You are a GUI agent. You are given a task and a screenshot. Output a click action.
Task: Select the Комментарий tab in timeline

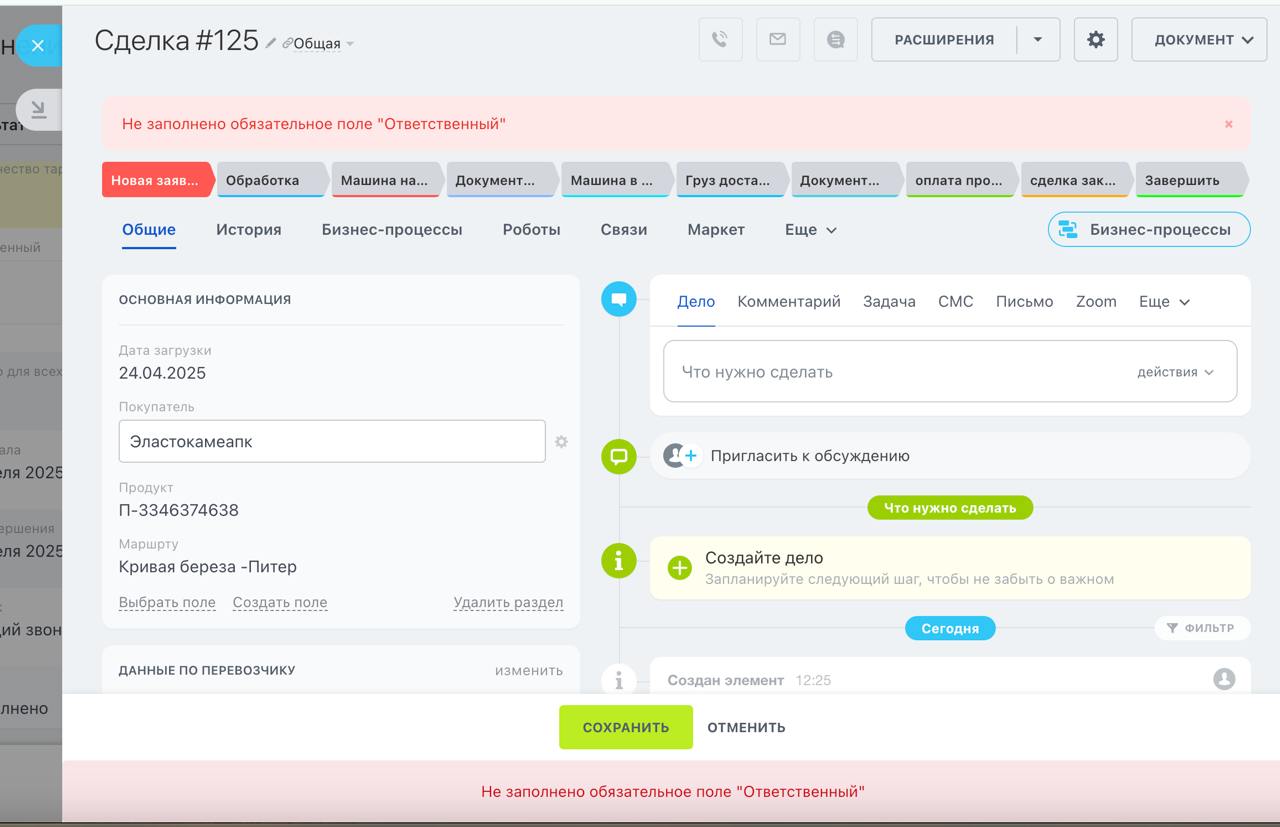pos(789,302)
